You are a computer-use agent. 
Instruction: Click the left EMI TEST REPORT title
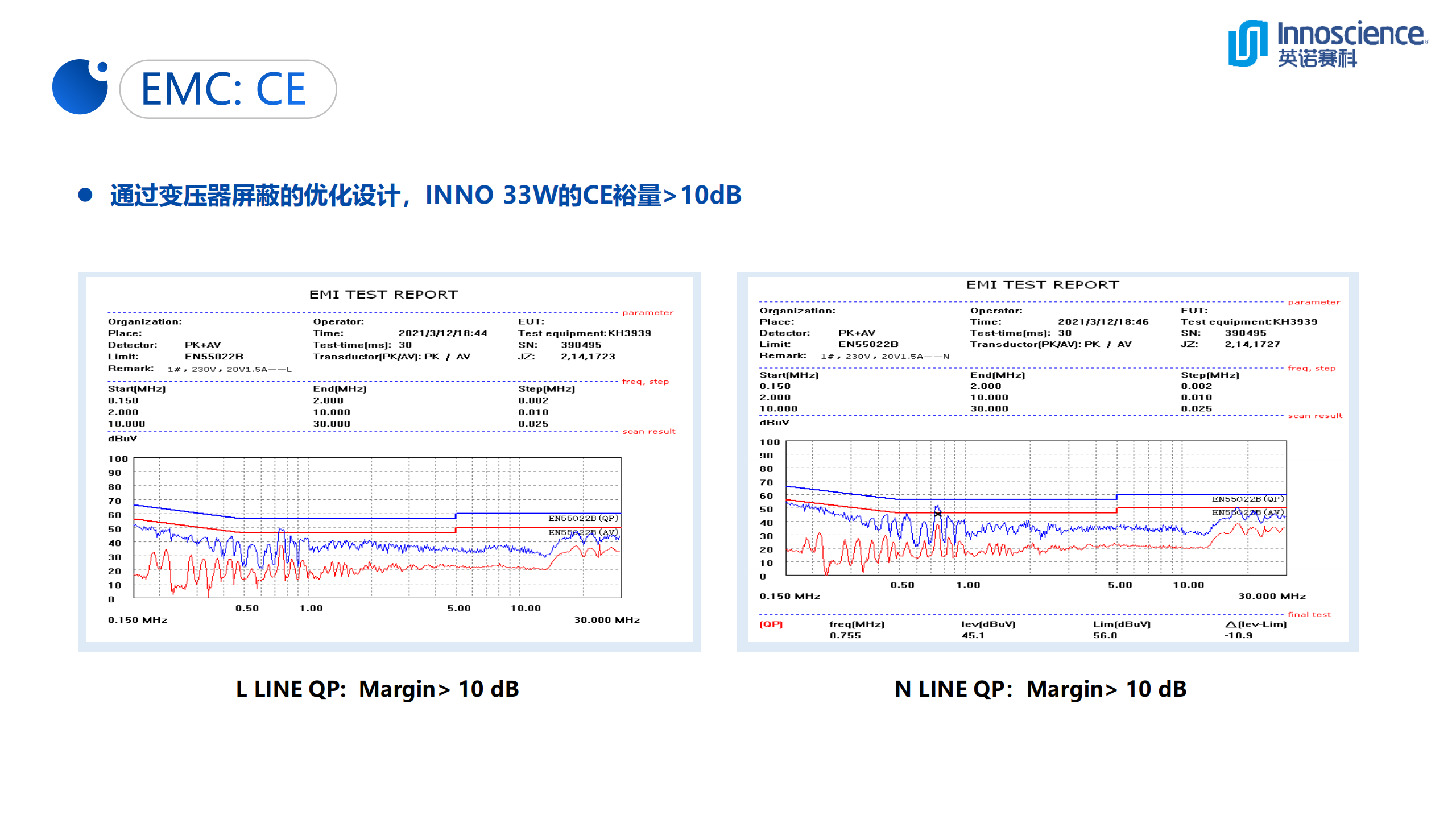click(x=383, y=295)
